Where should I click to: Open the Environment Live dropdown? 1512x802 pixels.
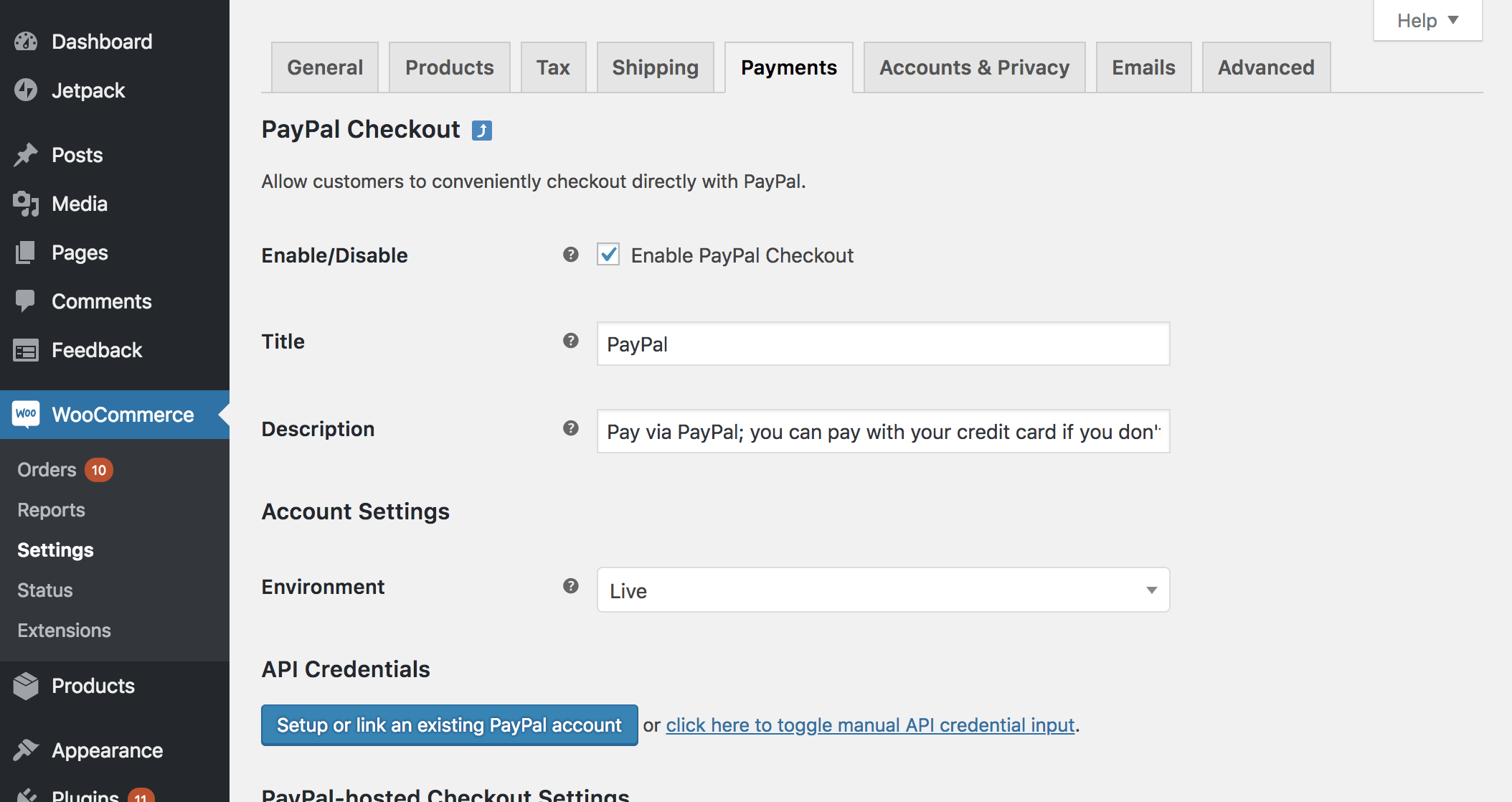point(883,590)
